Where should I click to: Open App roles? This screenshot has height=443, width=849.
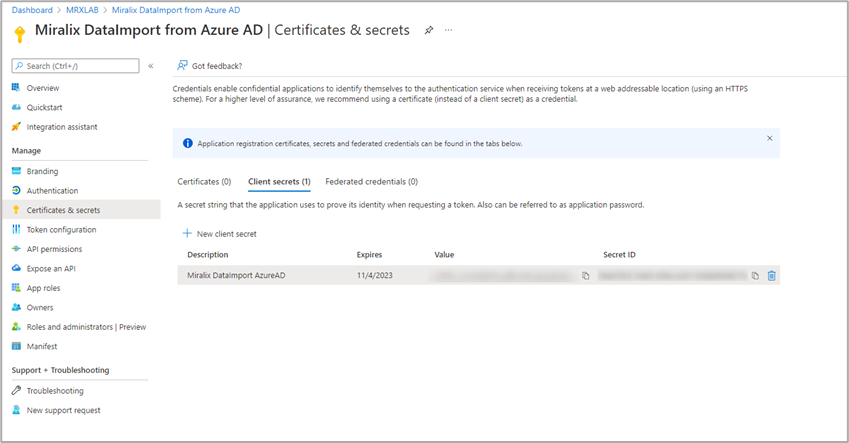[43, 288]
